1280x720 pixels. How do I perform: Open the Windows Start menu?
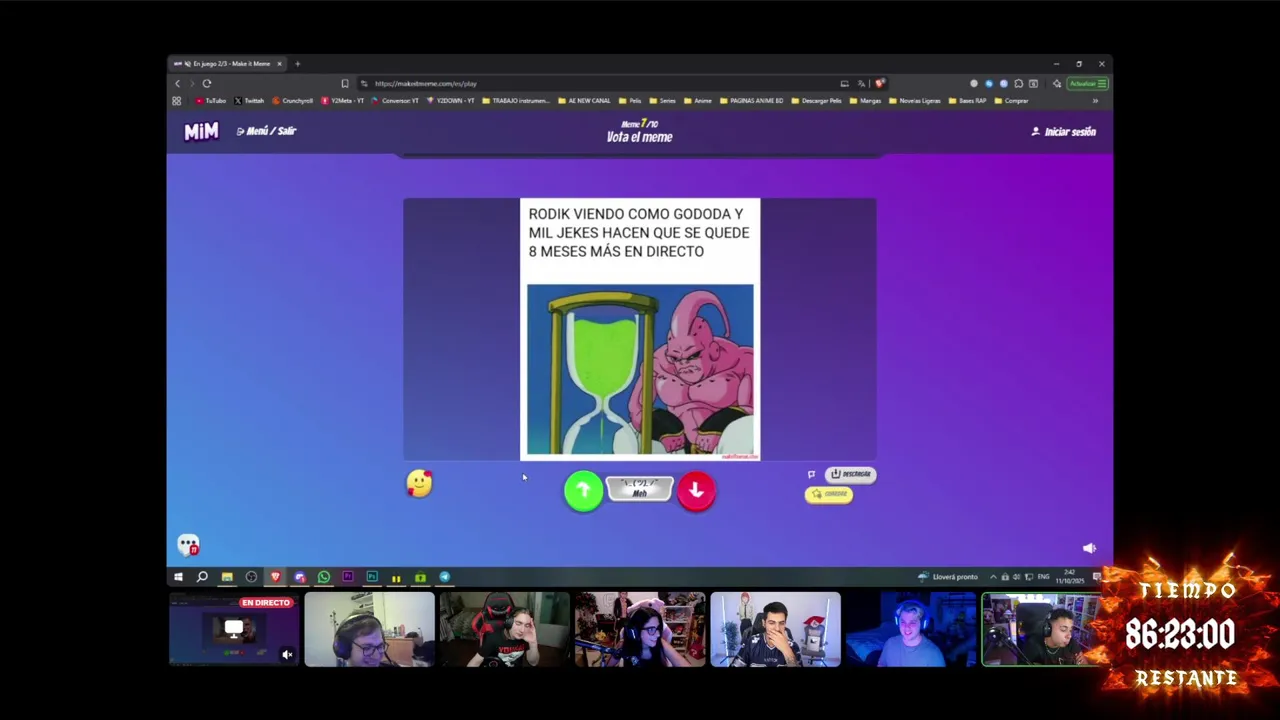[178, 577]
